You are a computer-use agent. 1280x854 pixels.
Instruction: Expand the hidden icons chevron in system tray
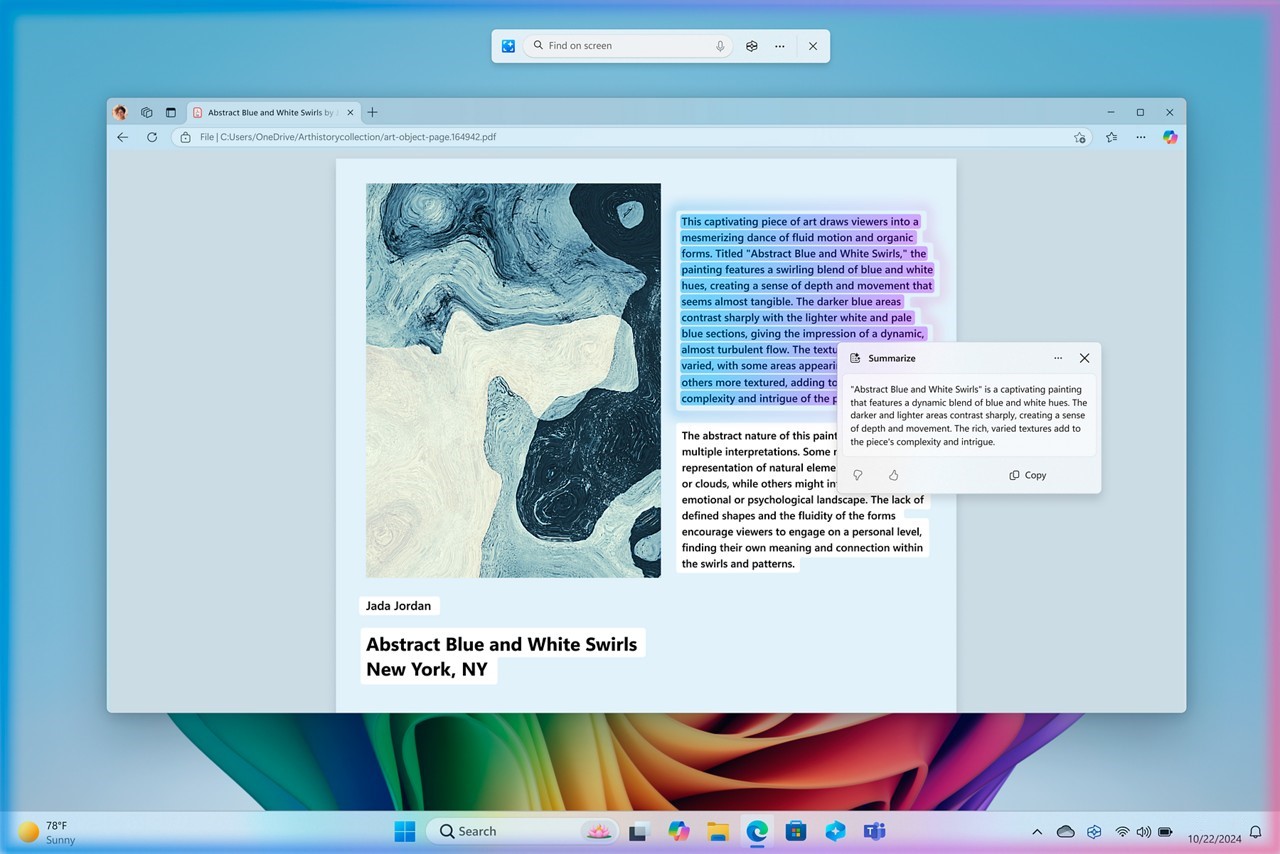(x=1037, y=832)
